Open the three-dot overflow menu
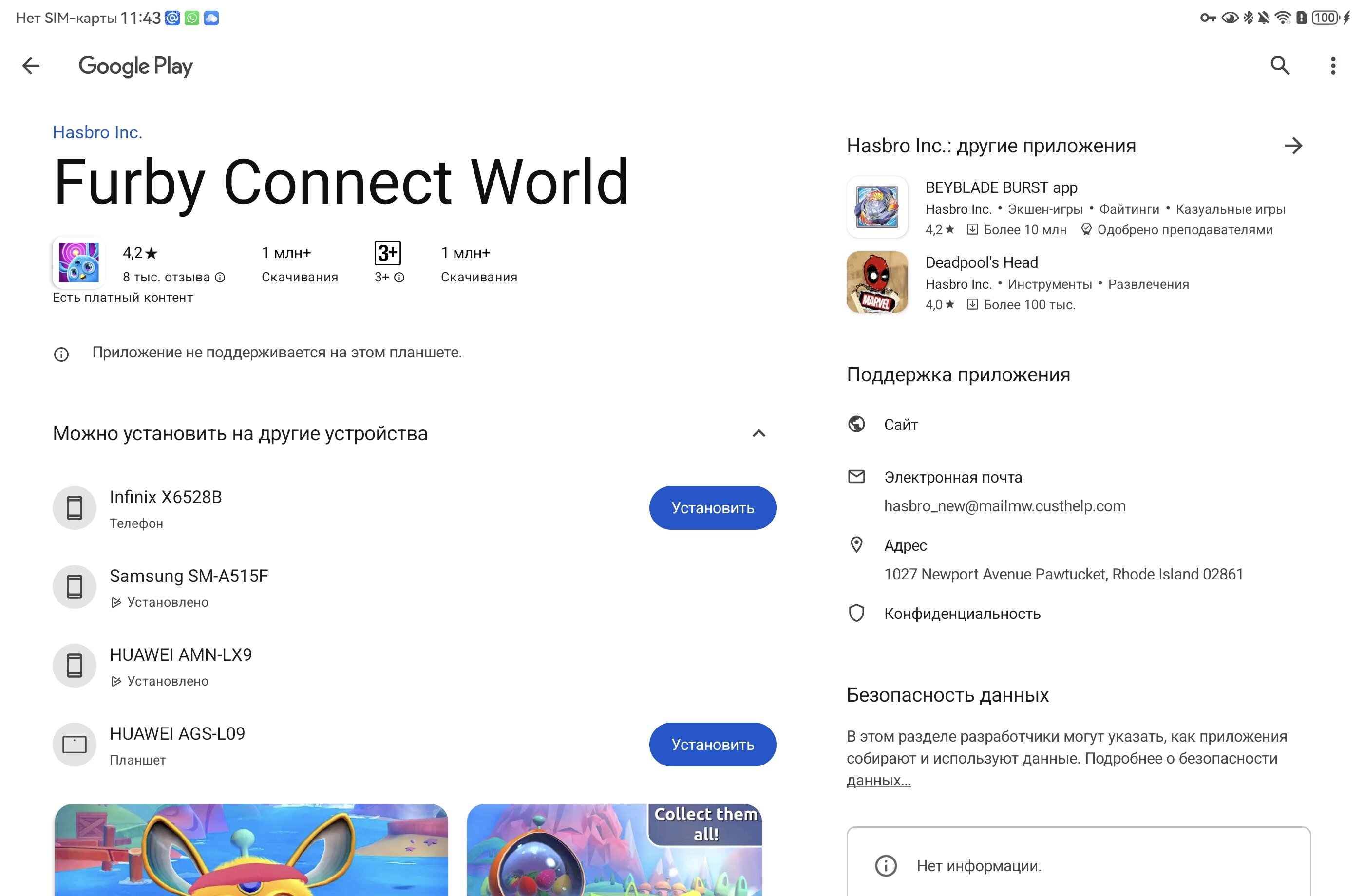 click(1332, 66)
